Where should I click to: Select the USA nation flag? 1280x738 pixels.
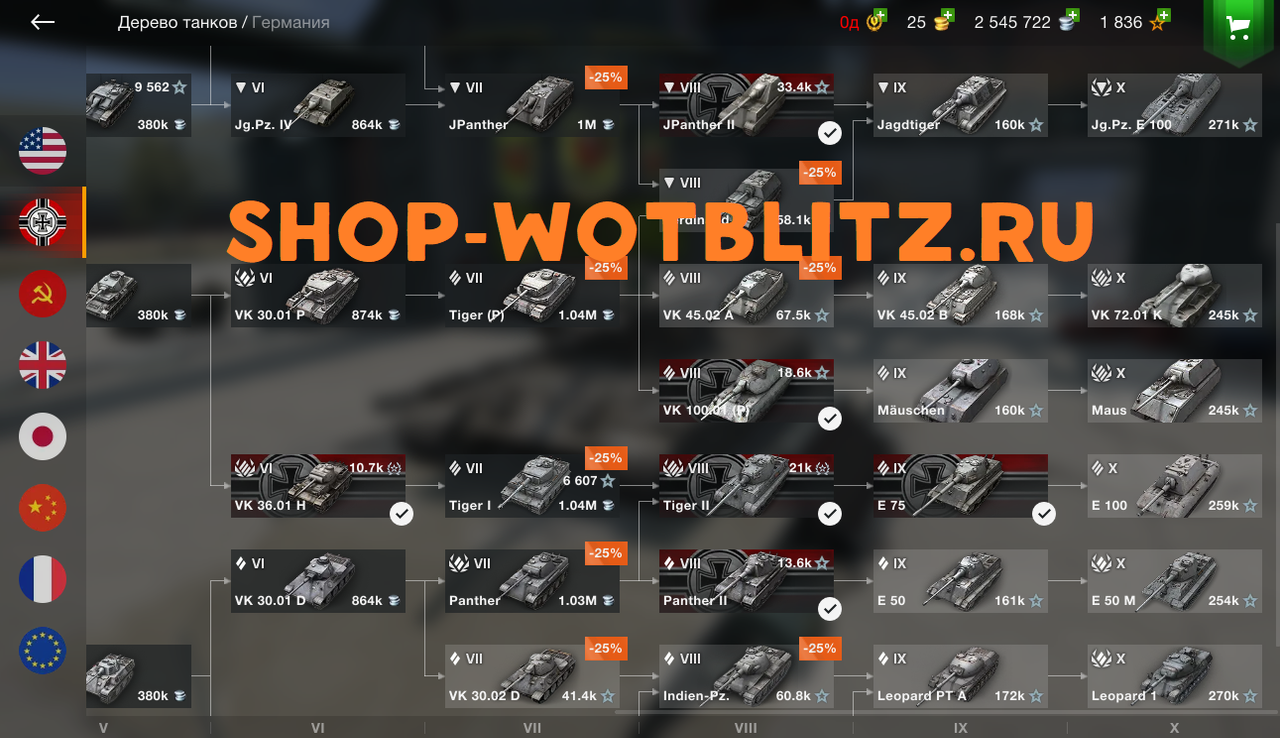tap(43, 151)
